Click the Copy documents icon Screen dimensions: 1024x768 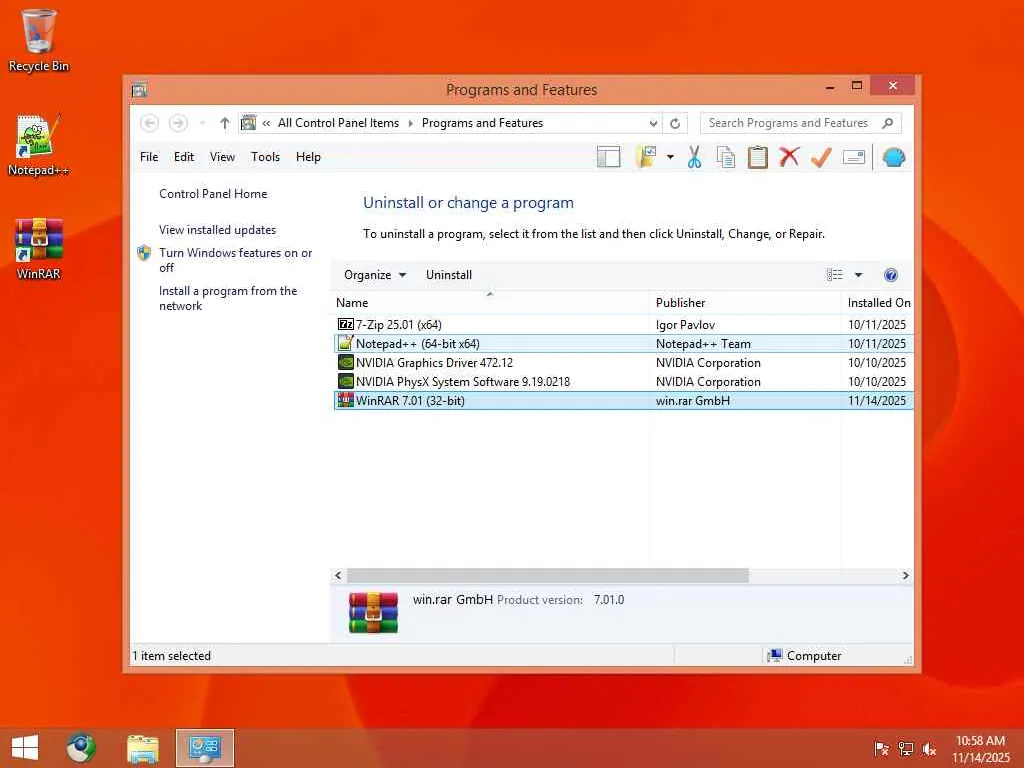[726, 157]
